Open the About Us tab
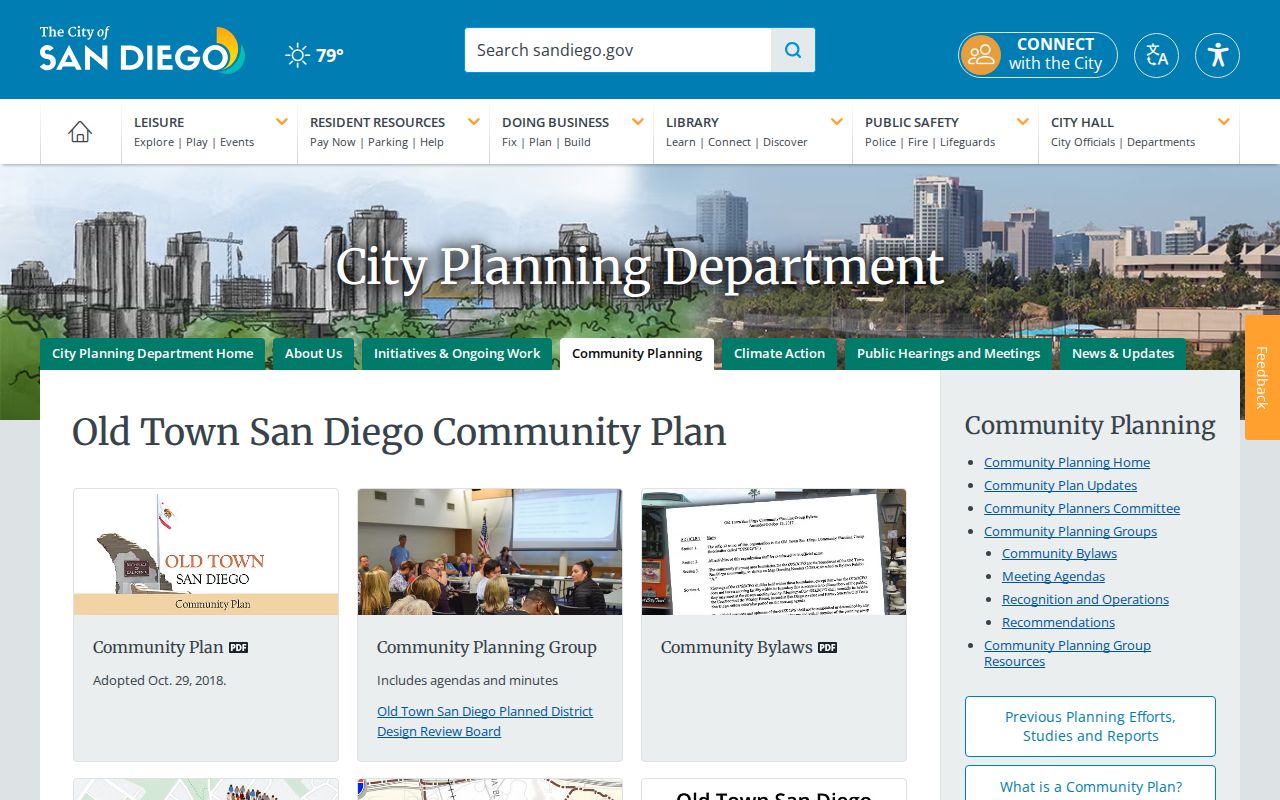The width and height of the screenshot is (1280, 800). click(x=313, y=354)
